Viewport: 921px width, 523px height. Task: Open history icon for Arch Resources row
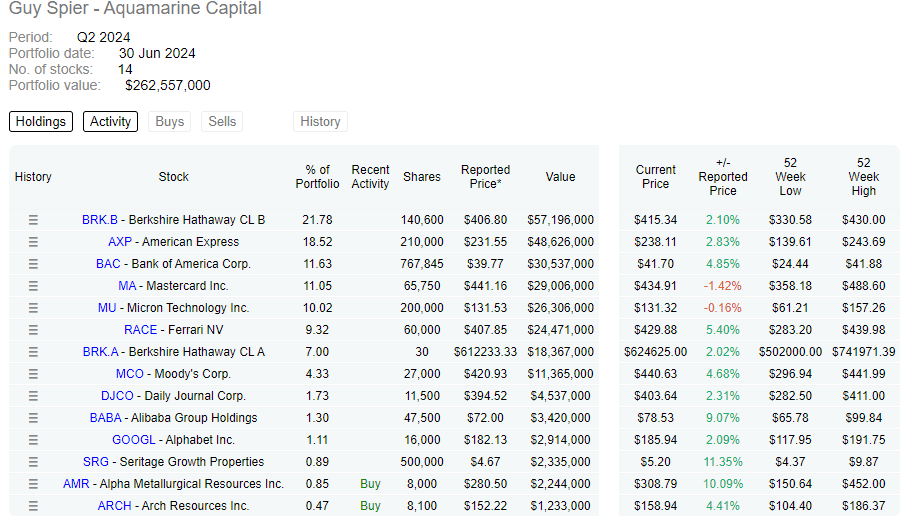33,506
